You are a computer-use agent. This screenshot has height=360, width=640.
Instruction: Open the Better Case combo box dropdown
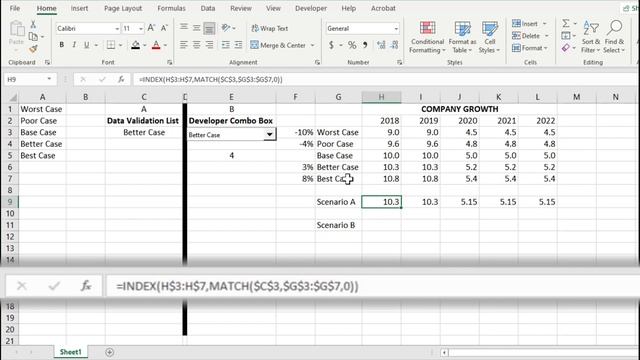pyautogui.click(x=269, y=134)
